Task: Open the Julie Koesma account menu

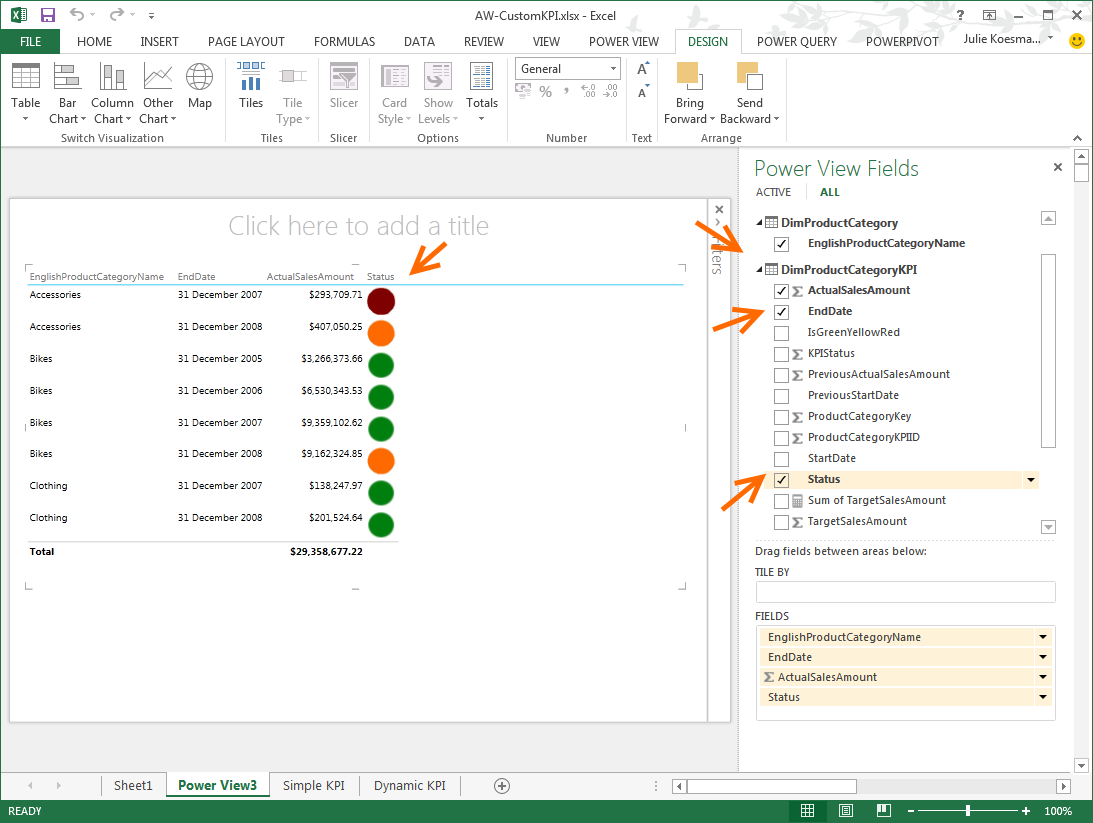Action: (1008, 39)
